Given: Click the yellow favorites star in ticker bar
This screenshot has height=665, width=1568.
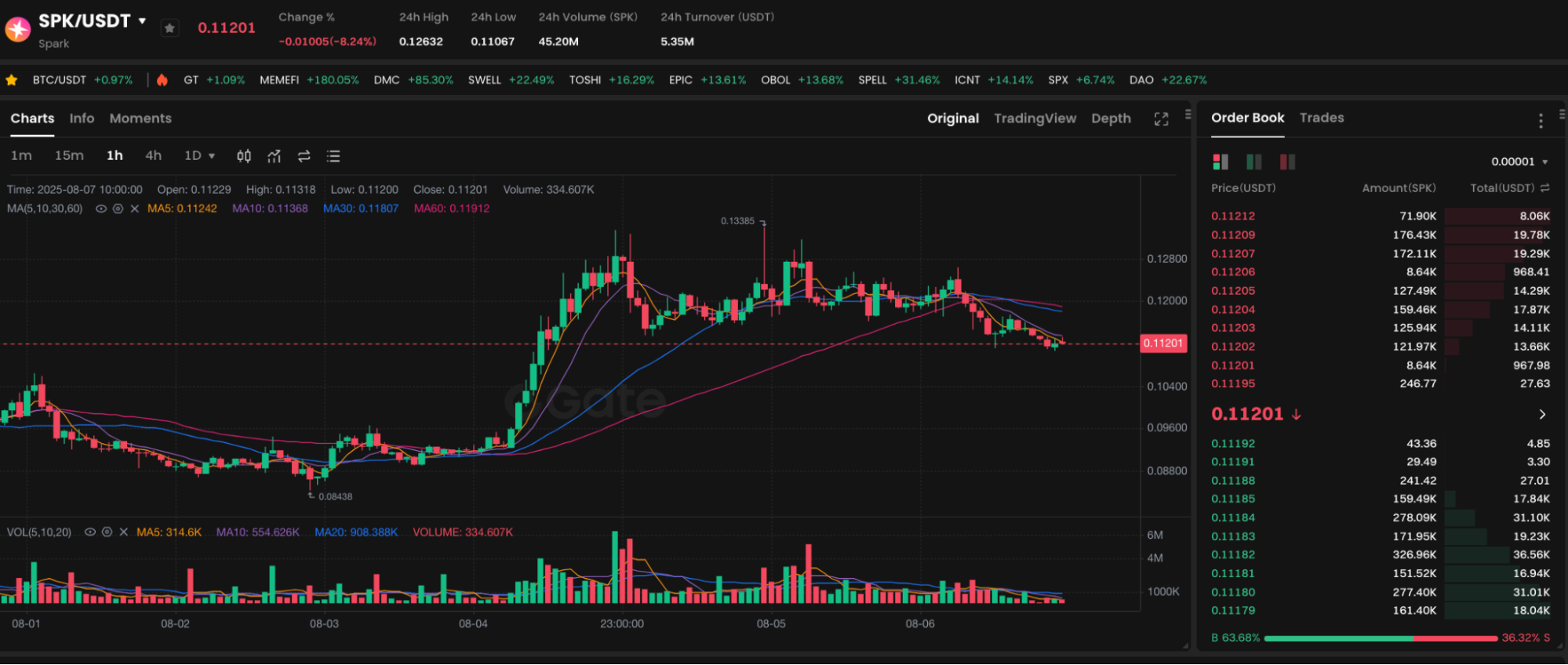Looking at the screenshot, I should [12, 80].
